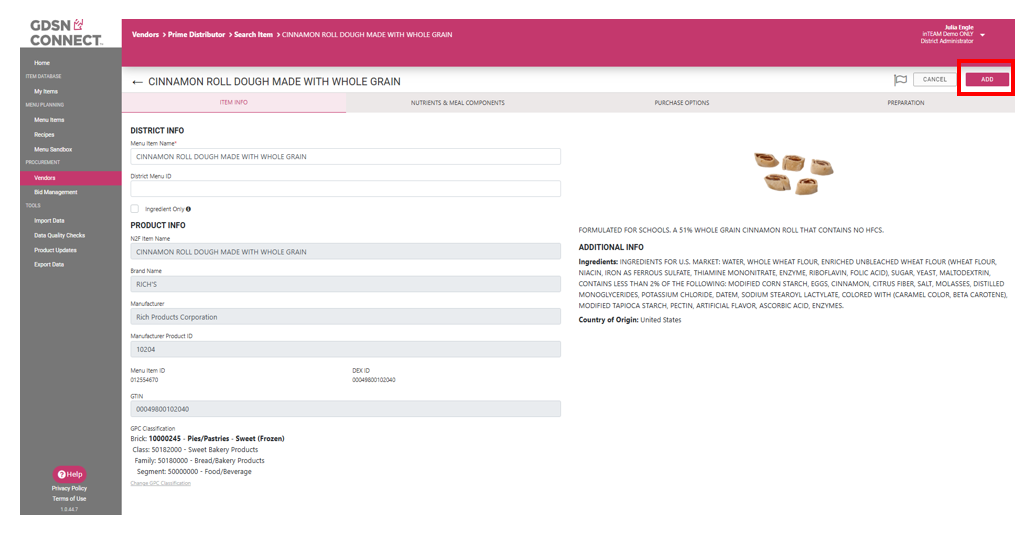This screenshot has height=533, width=1029.
Task: Click the District Menu ID field
Action: pos(345,189)
